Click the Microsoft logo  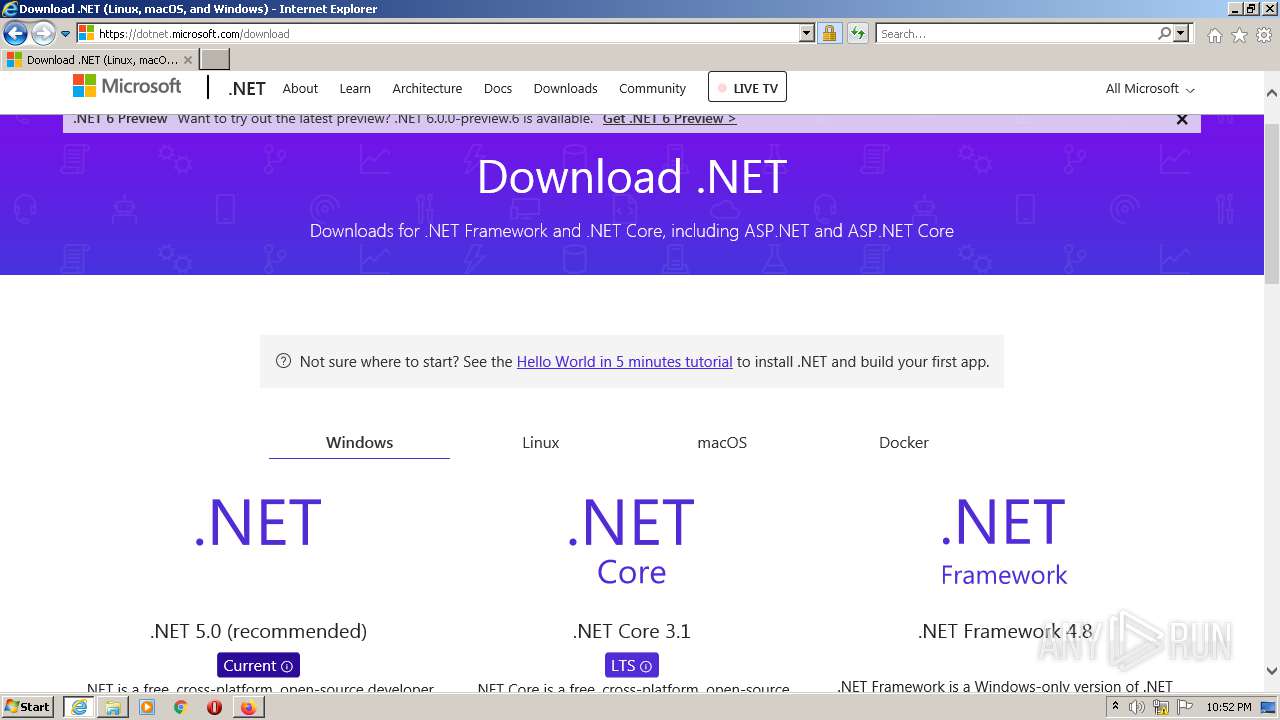pyautogui.click(x=127, y=87)
